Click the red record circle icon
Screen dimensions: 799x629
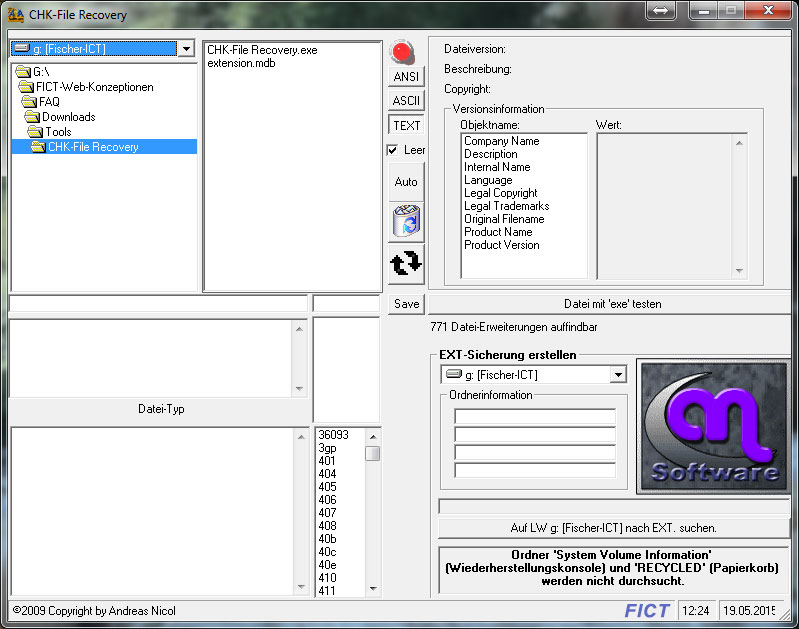tap(403, 51)
